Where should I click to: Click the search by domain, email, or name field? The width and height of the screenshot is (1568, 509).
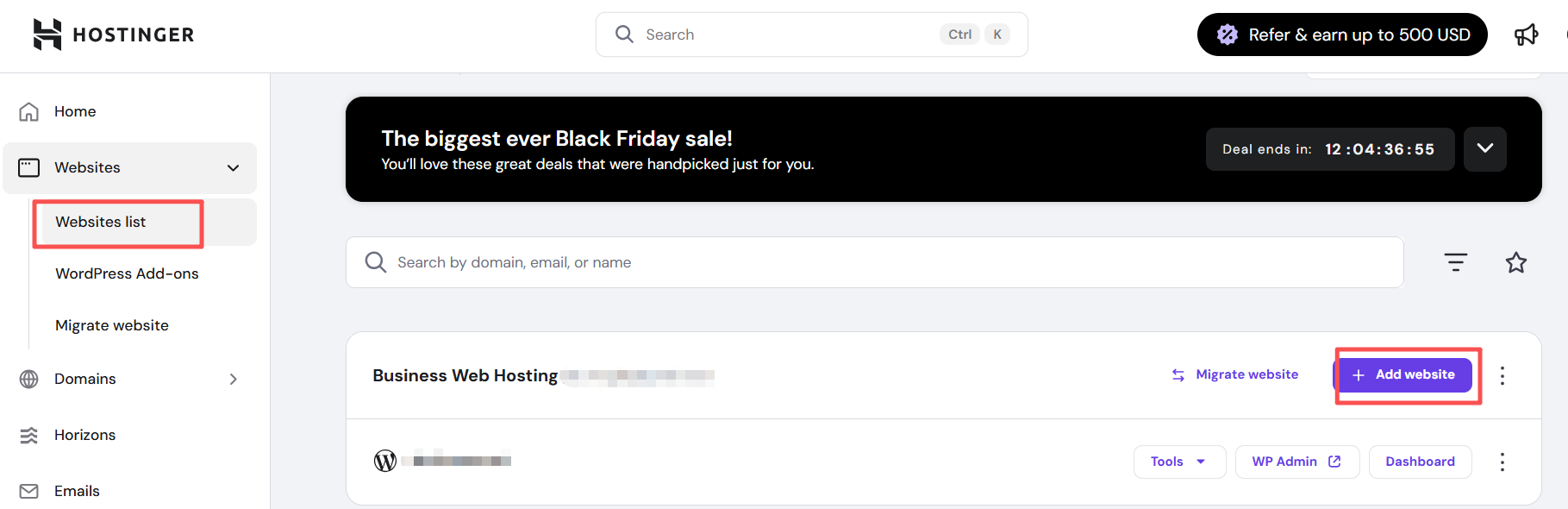pyautogui.click(x=874, y=262)
